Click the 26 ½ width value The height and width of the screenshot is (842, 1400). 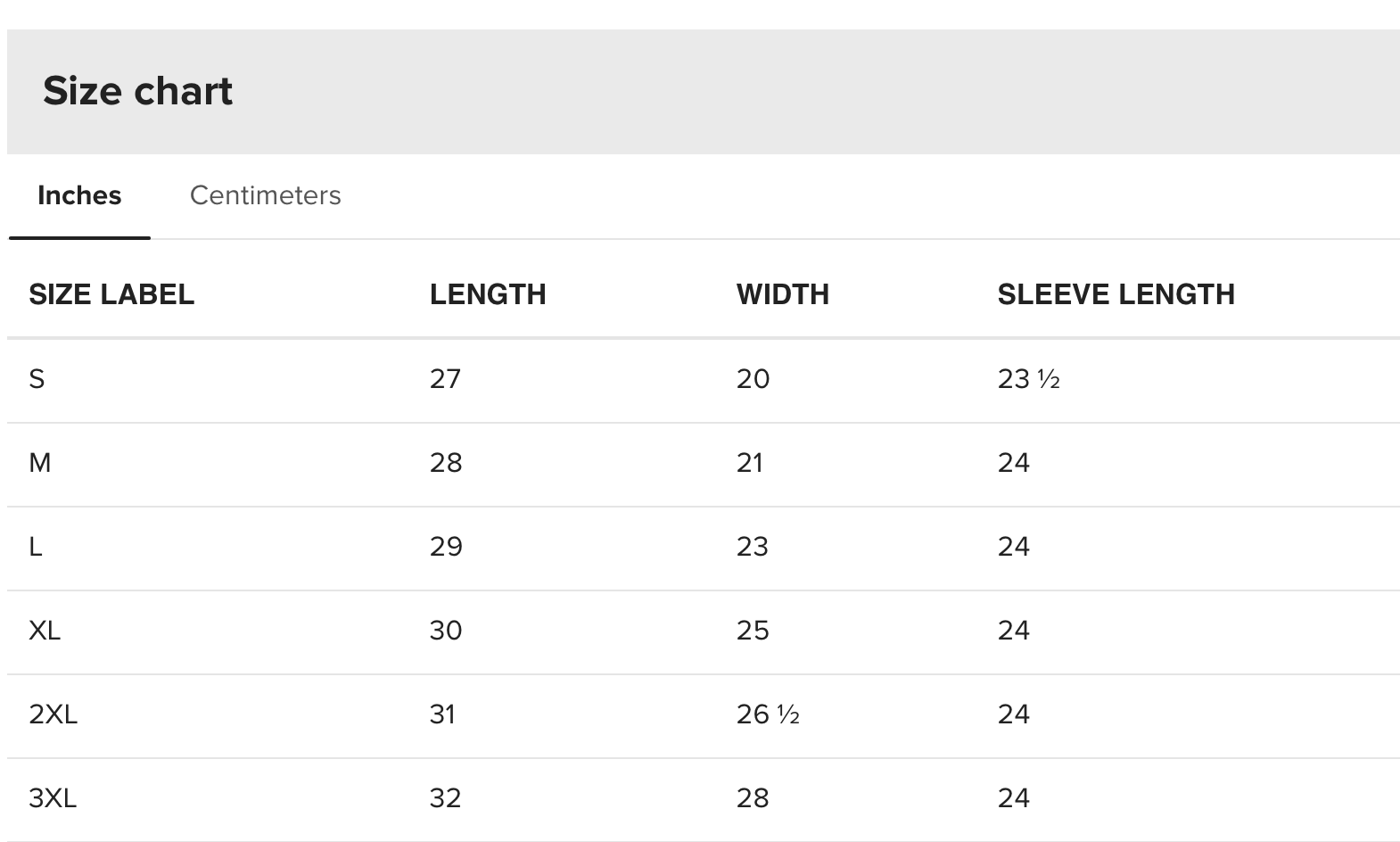point(767,714)
